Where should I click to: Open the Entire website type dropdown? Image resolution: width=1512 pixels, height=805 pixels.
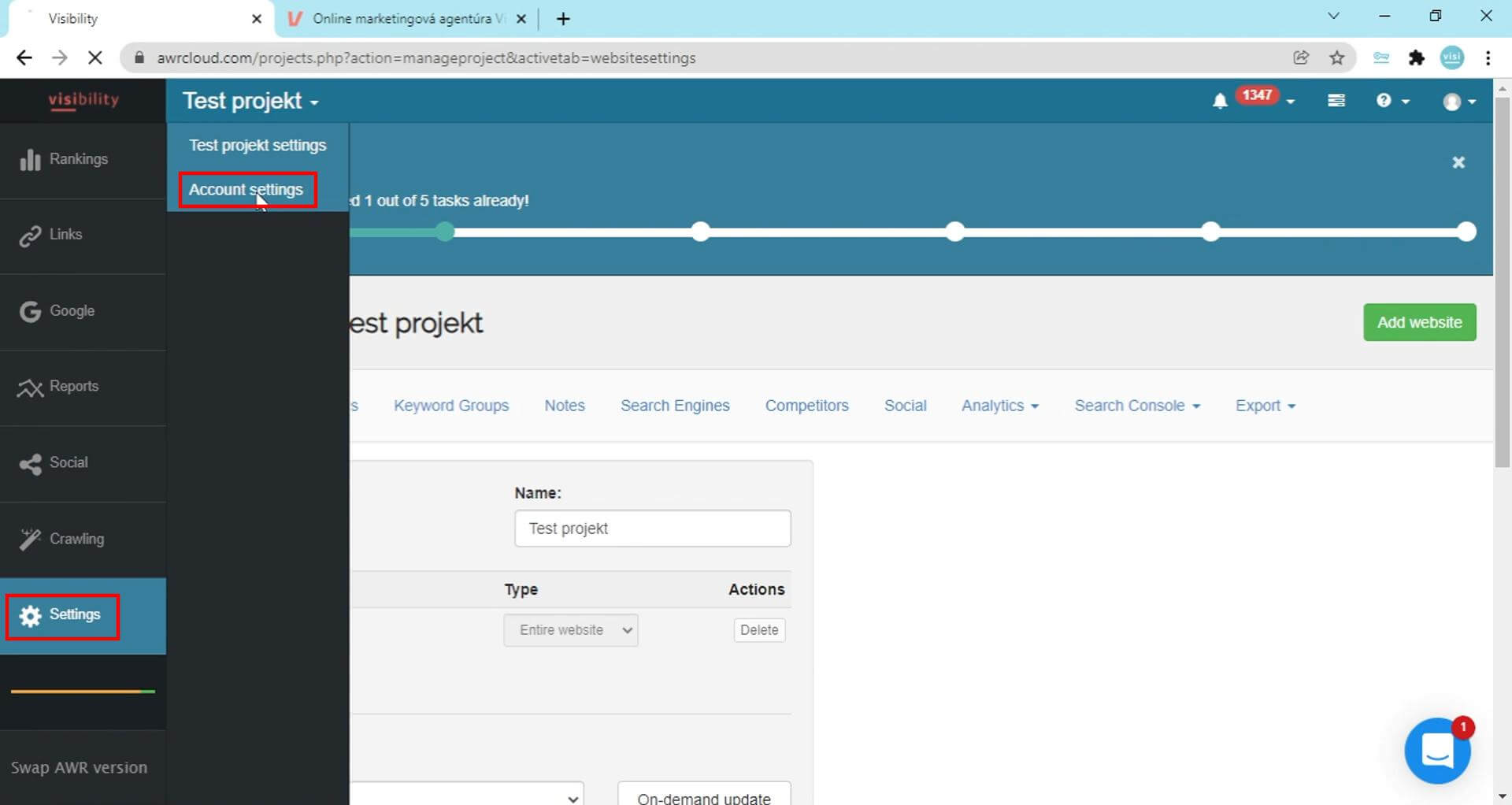570,630
